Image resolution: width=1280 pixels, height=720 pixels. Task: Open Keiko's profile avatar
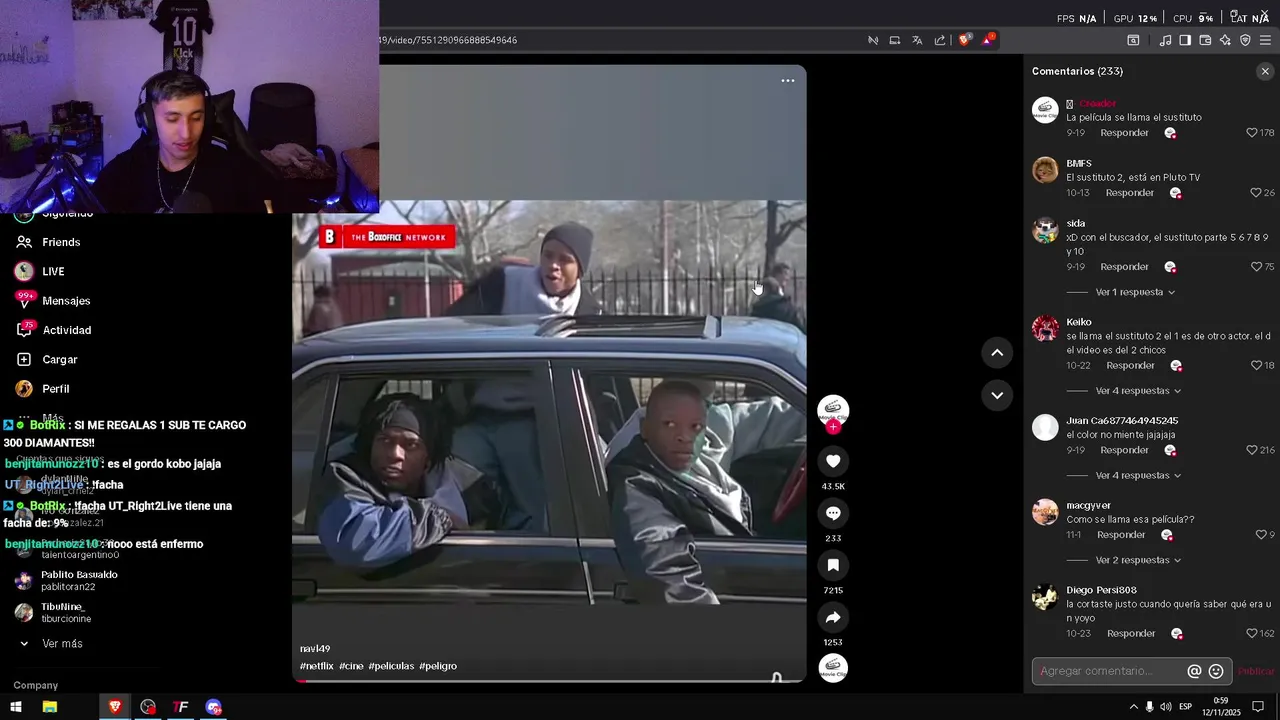(1045, 329)
